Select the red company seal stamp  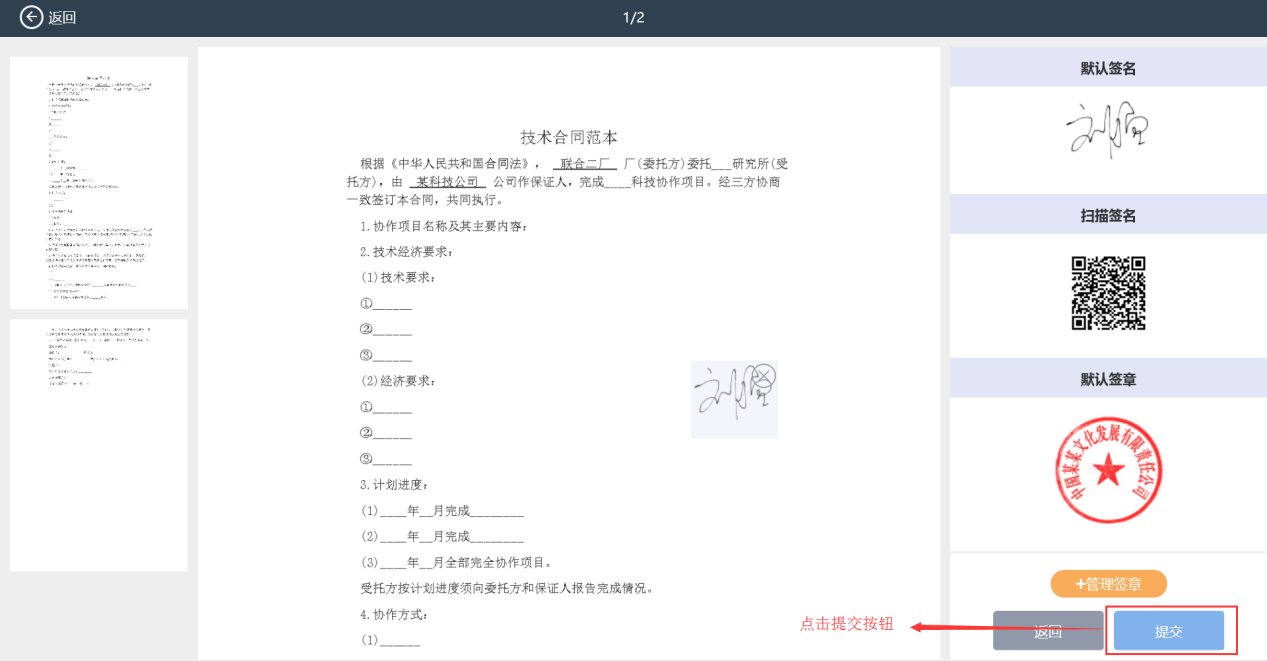coord(1107,470)
